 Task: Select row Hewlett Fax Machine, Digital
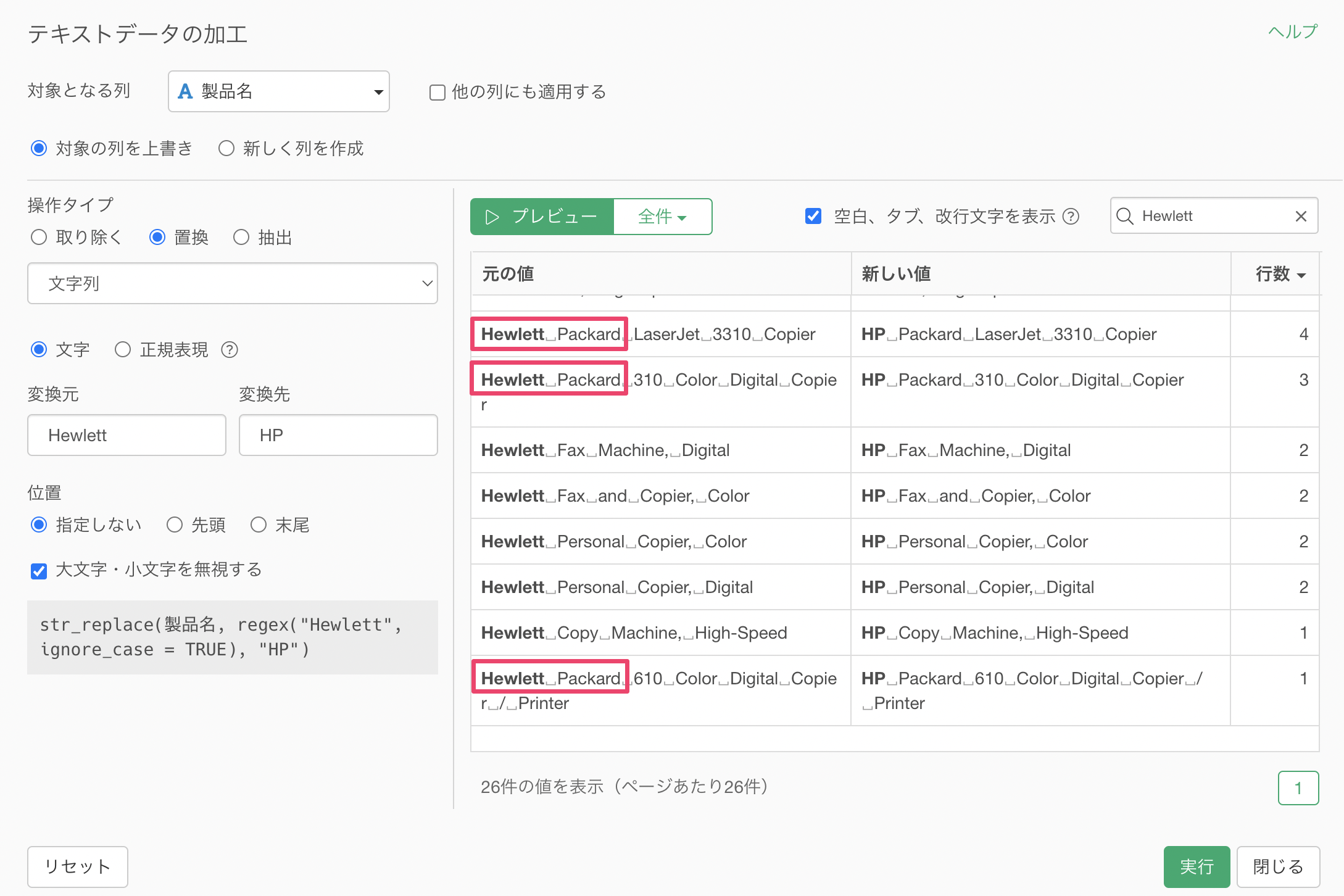pyautogui.click(x=895, y=450)
